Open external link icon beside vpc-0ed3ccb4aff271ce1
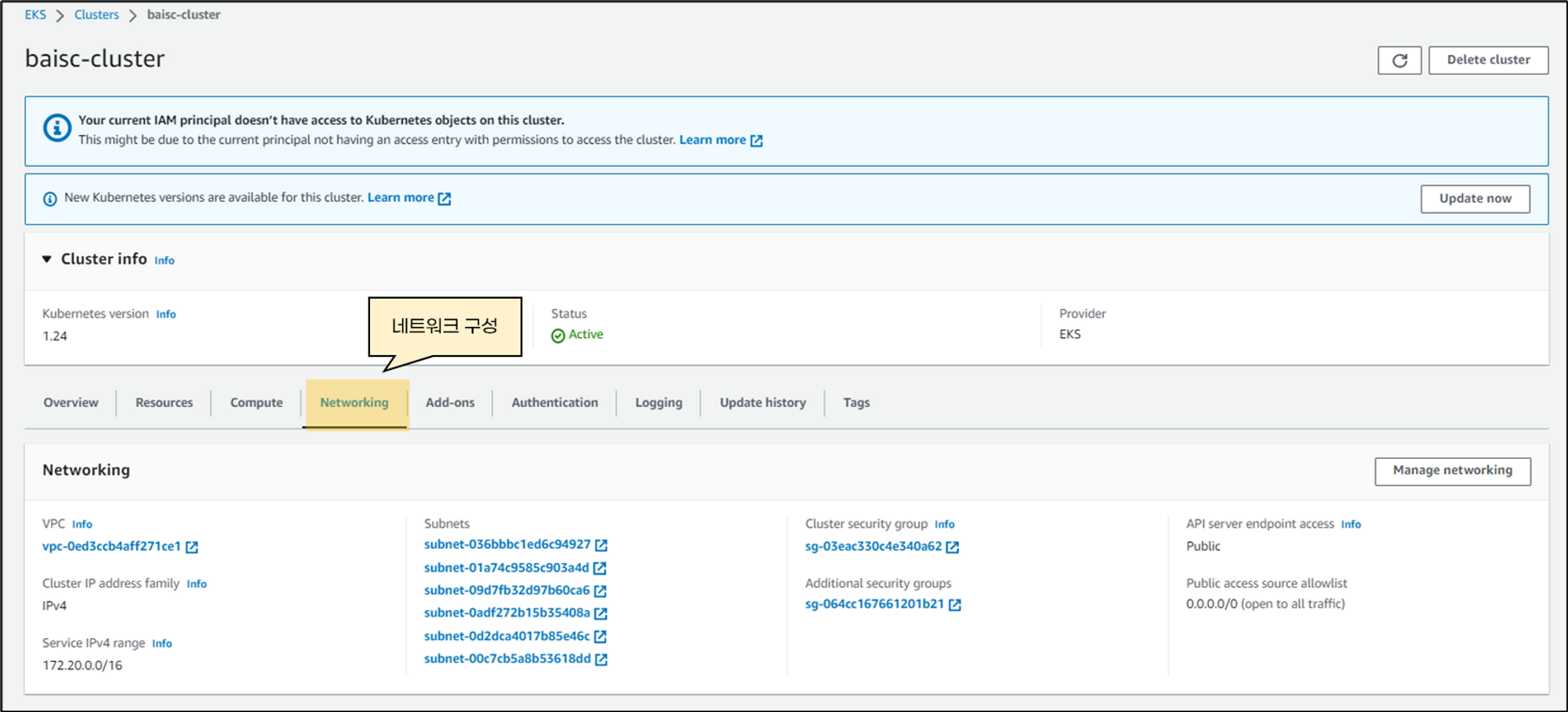Viewport: 1568px width, 712px height. click(192, 547)
